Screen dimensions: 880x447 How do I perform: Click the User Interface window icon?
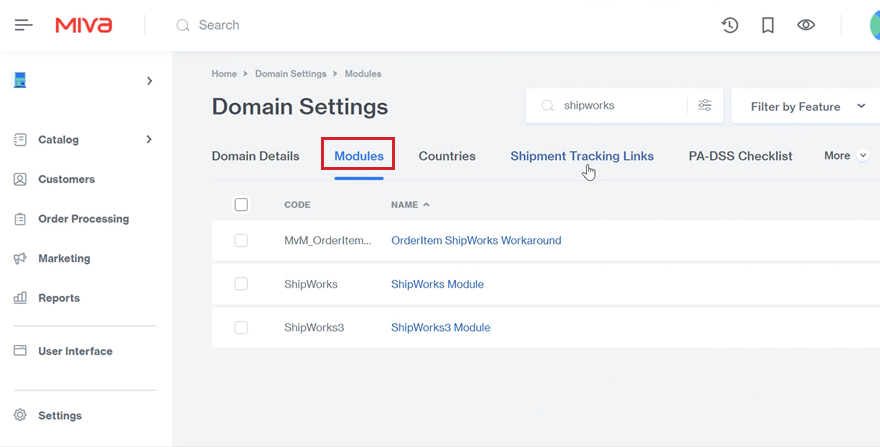coord(20,351)
